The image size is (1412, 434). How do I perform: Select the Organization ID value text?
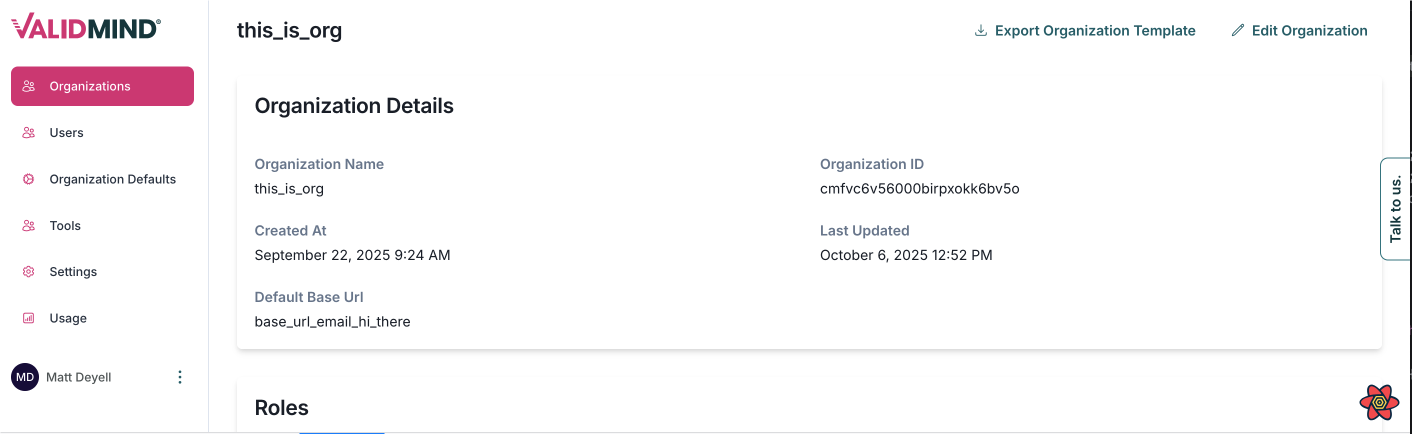919,189
